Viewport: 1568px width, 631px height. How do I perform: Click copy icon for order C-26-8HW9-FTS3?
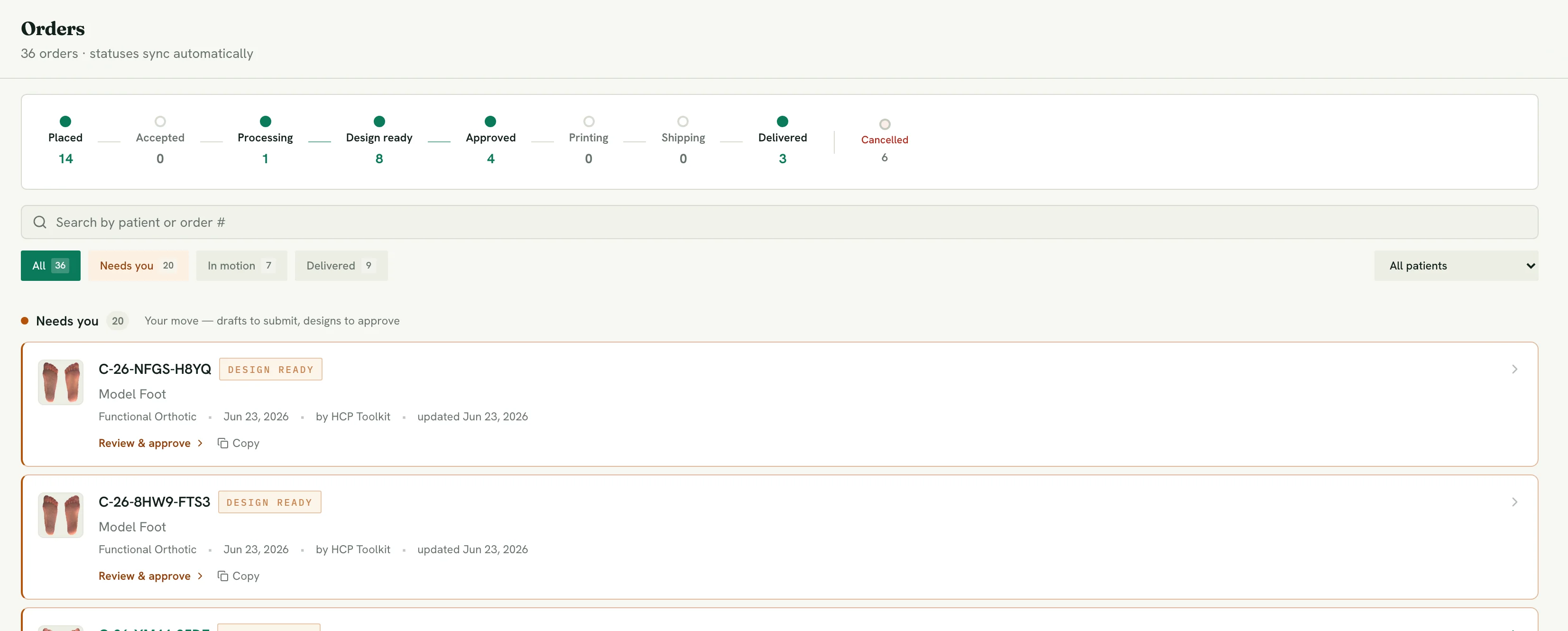pos(223,576)
